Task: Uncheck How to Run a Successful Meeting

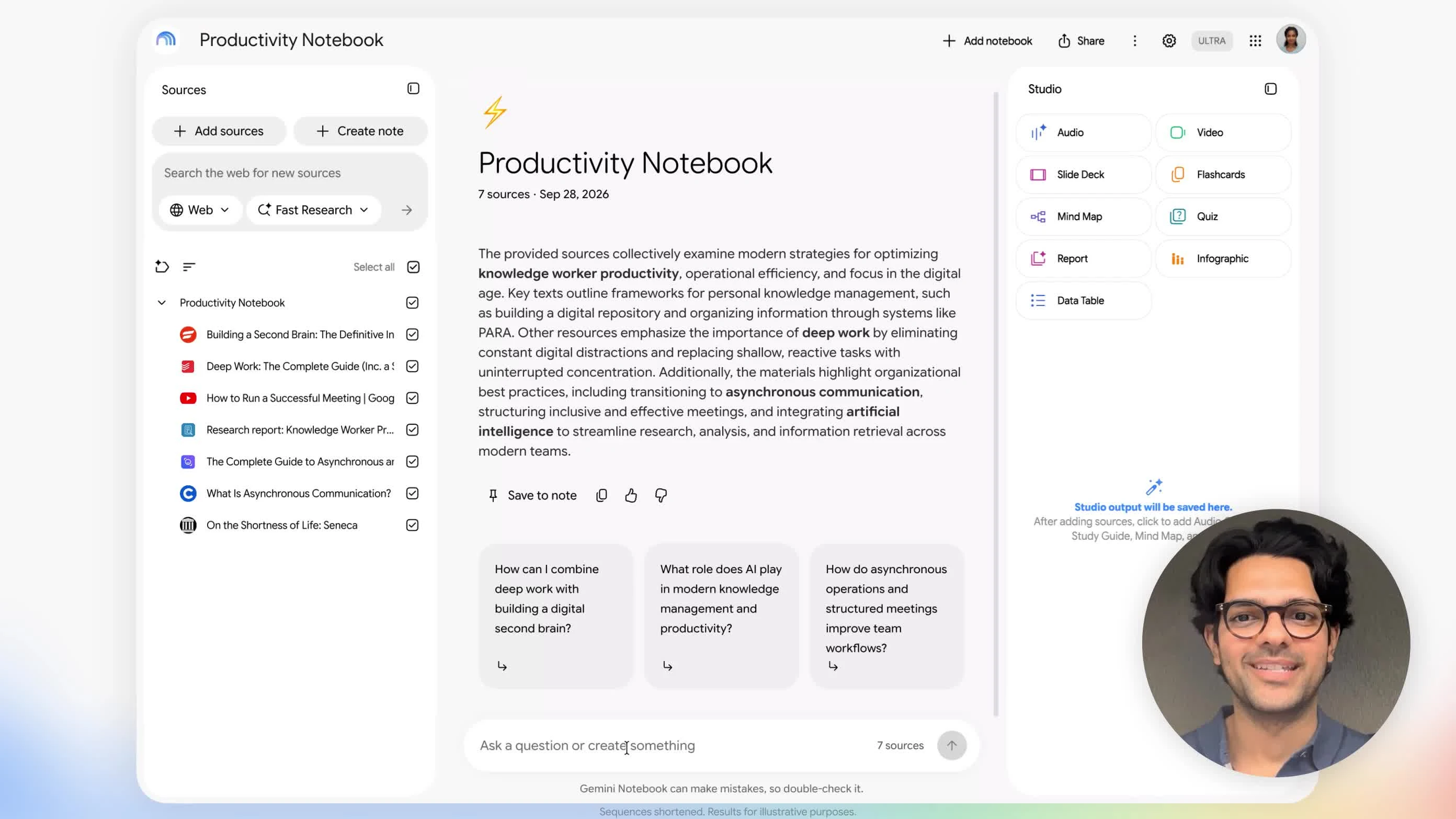Action: (x=412, y=398)
